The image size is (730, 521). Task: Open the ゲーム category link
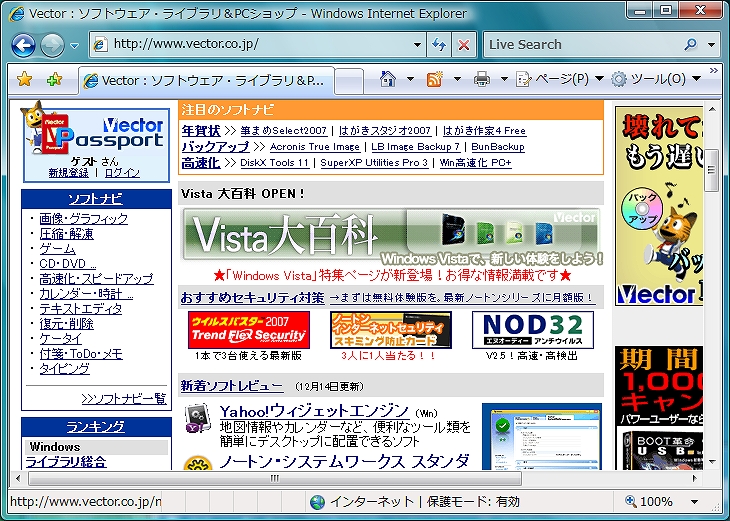pos(57,248)
